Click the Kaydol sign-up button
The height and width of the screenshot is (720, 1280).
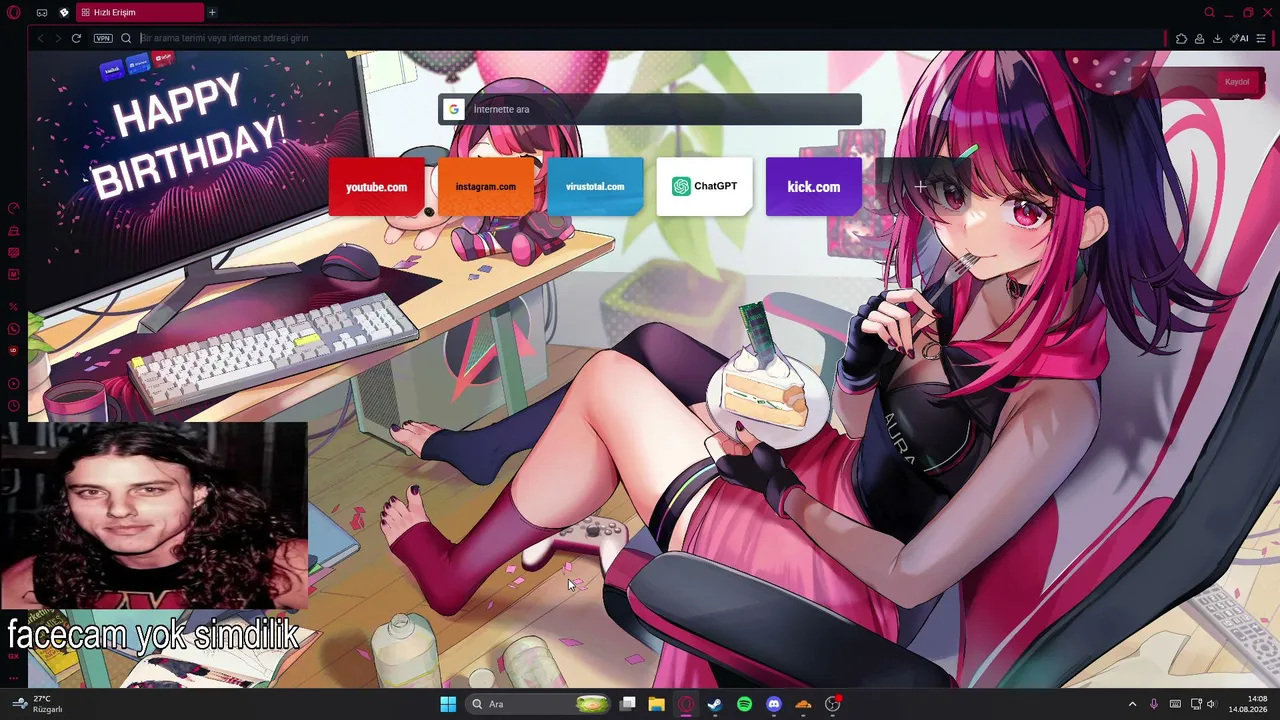click(x=1237, y=82)
